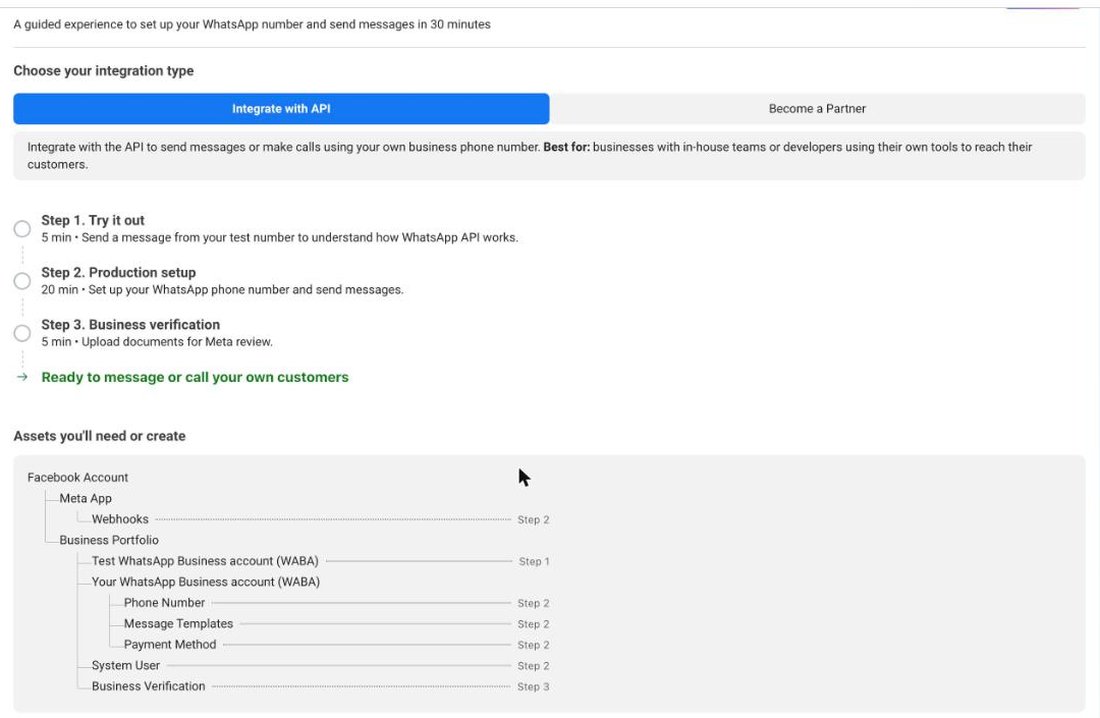1100x718 pixels.
Task: Click Meta App in the assets tree
Action: pyautogui.click(x=86, y=498)
